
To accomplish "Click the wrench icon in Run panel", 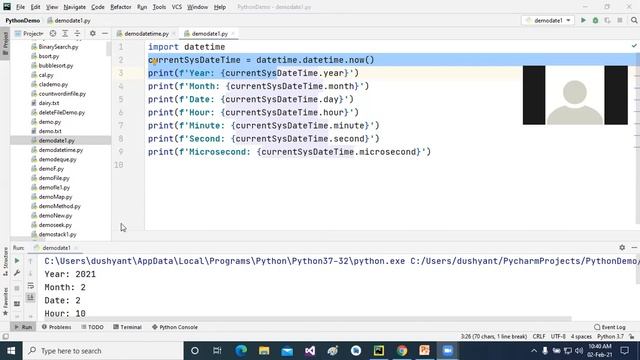I will tap(17, 273).
